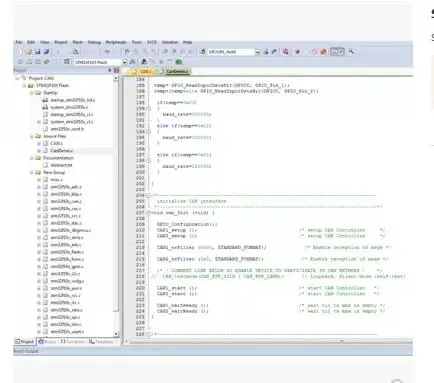Open Configuration wrench icon on toolbar
This screenshot has width=434, height=383.
point(351,52)
